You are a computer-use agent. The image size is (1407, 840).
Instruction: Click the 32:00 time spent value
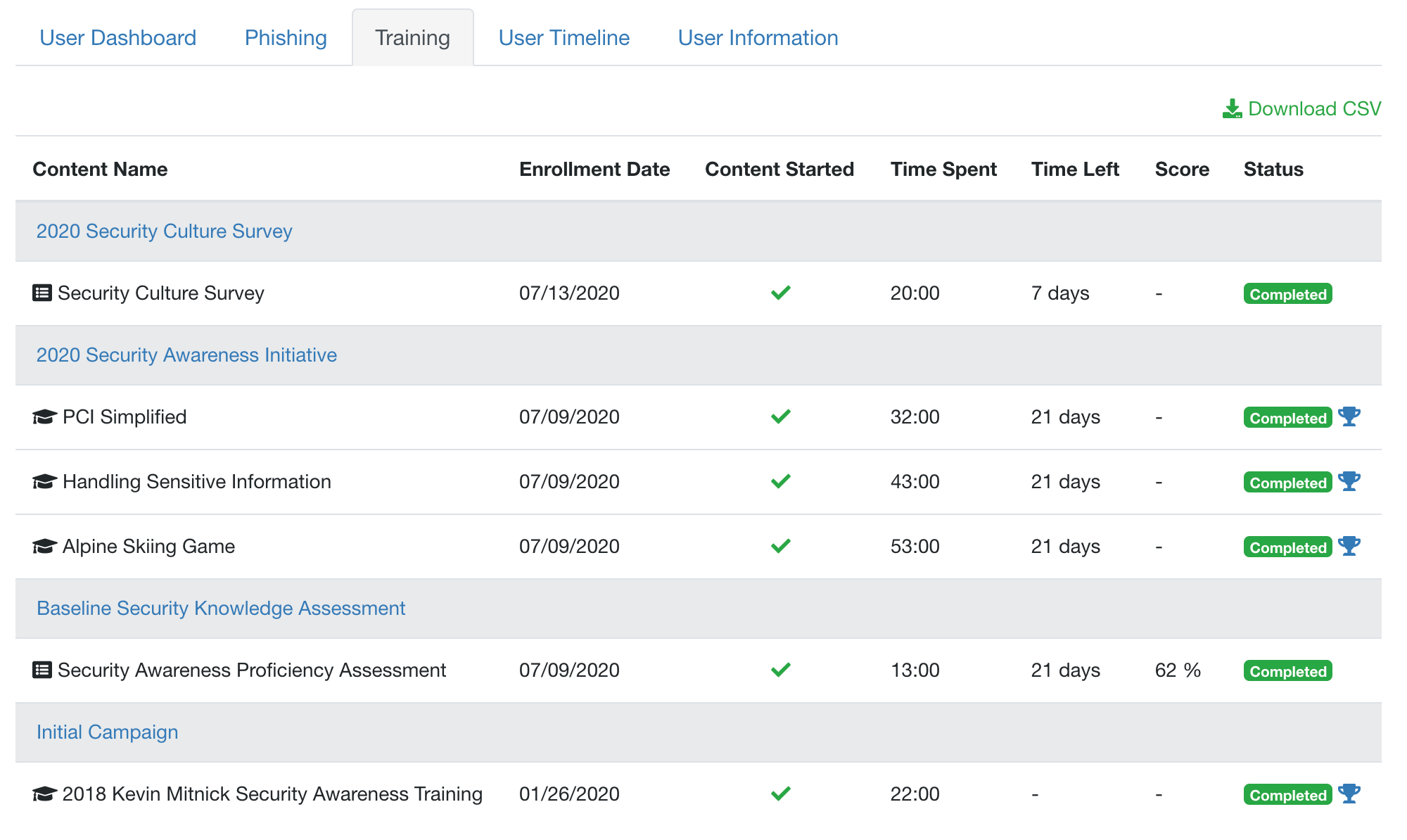(915, 417)
